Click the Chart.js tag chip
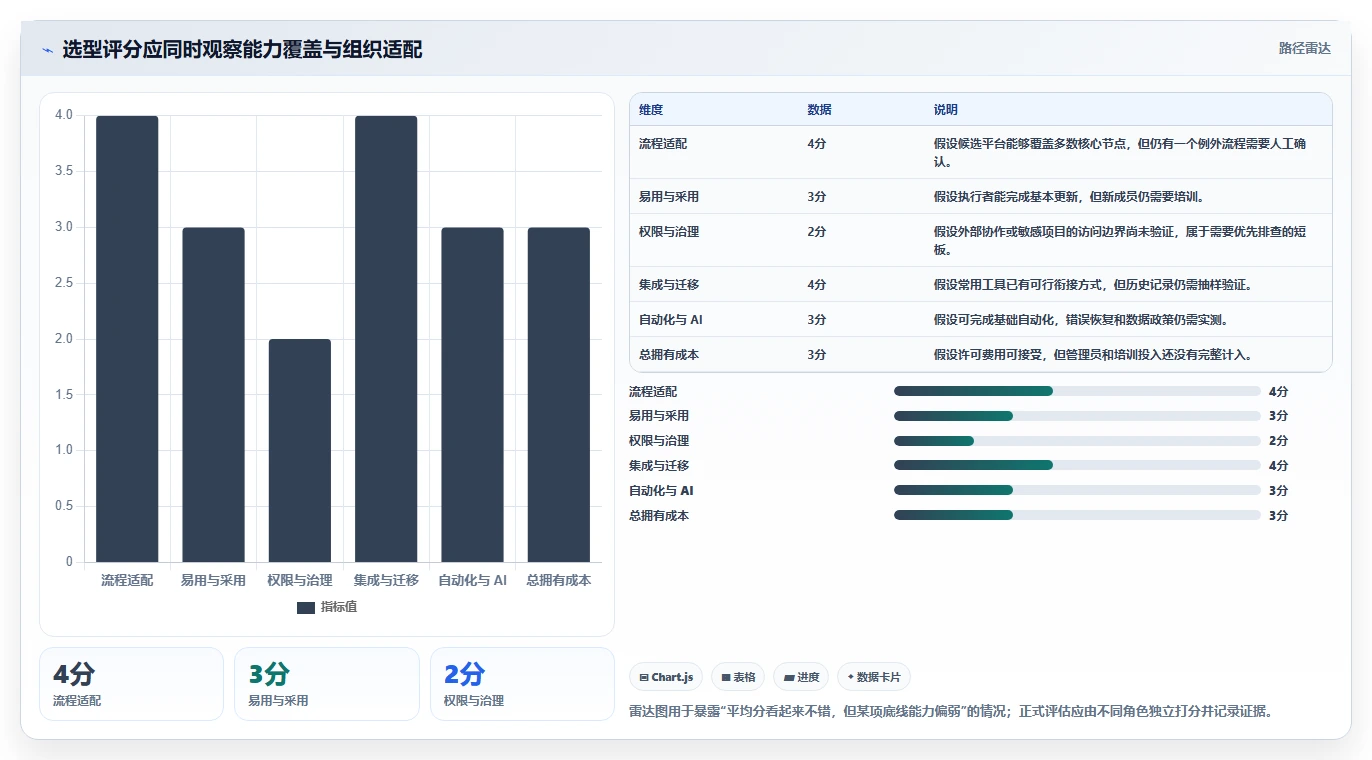The height and width of the screenshot is (760, 1372). tap(666, 677)
